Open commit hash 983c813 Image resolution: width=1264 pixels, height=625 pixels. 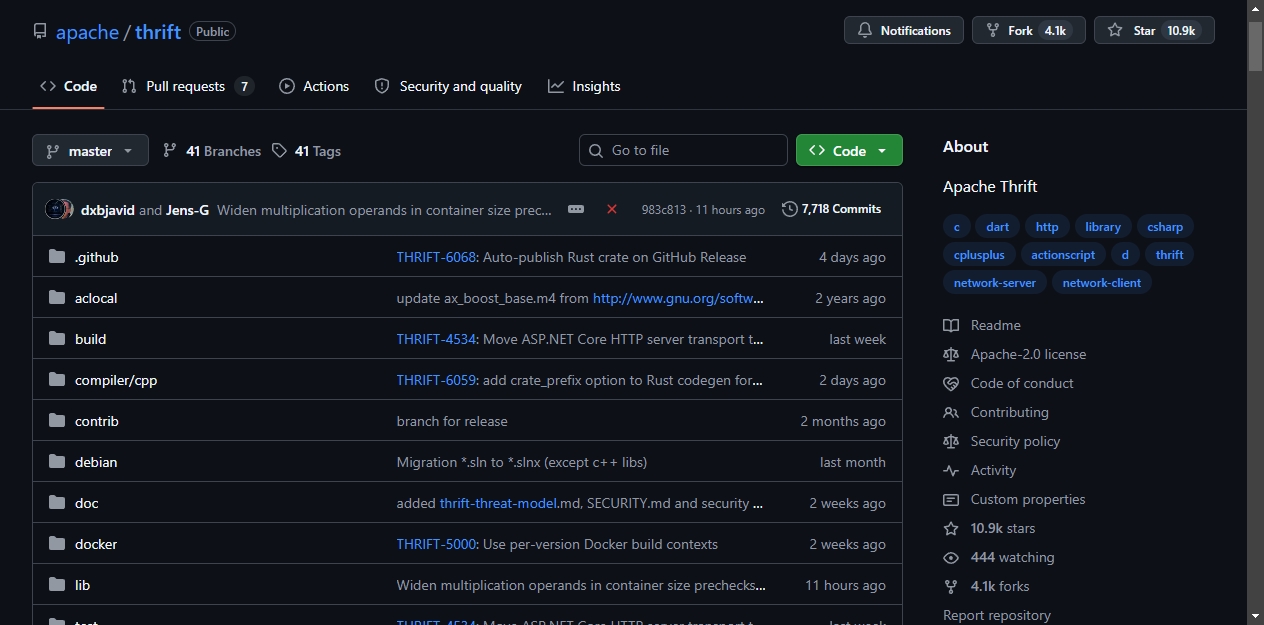coord(664,210)
